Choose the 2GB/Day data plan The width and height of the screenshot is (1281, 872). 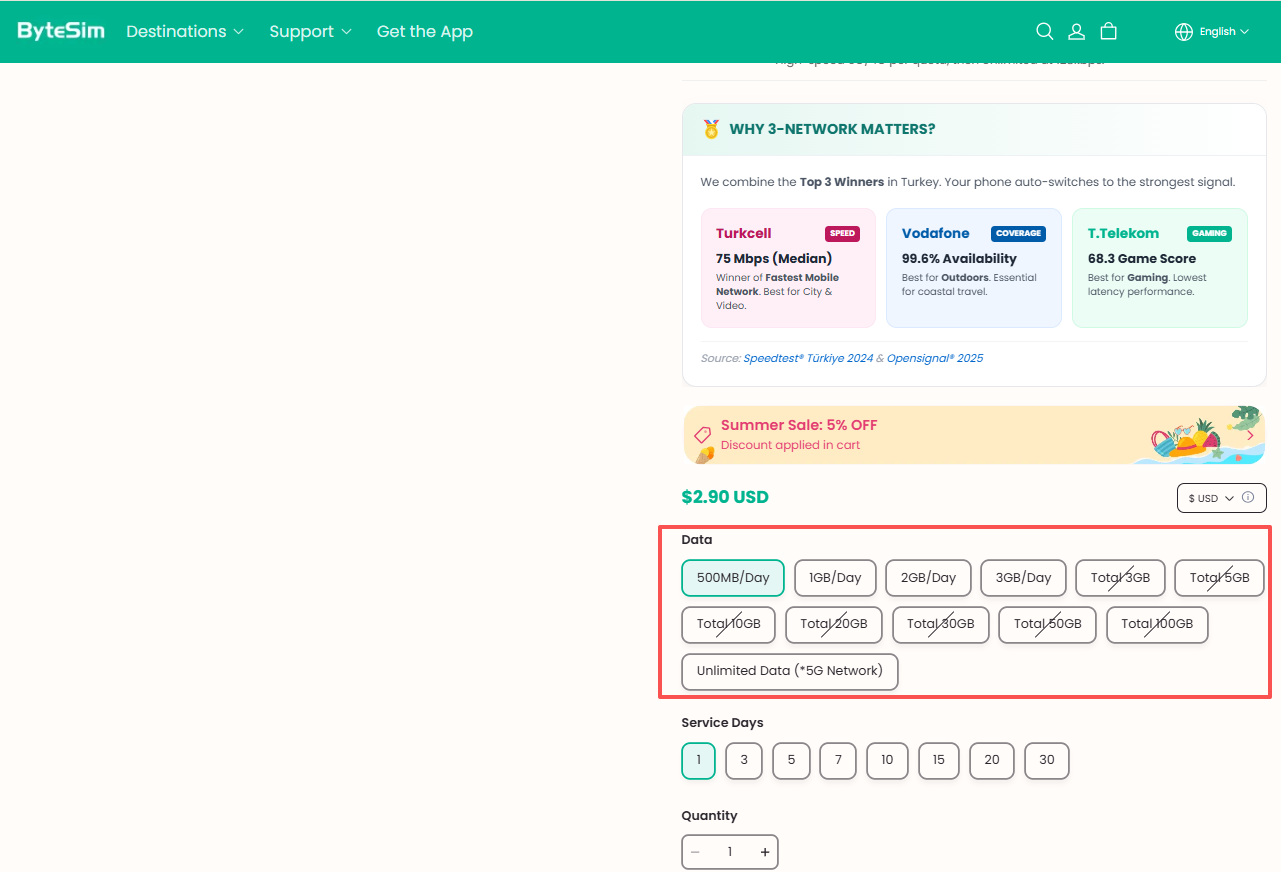[x=929, y=578]
